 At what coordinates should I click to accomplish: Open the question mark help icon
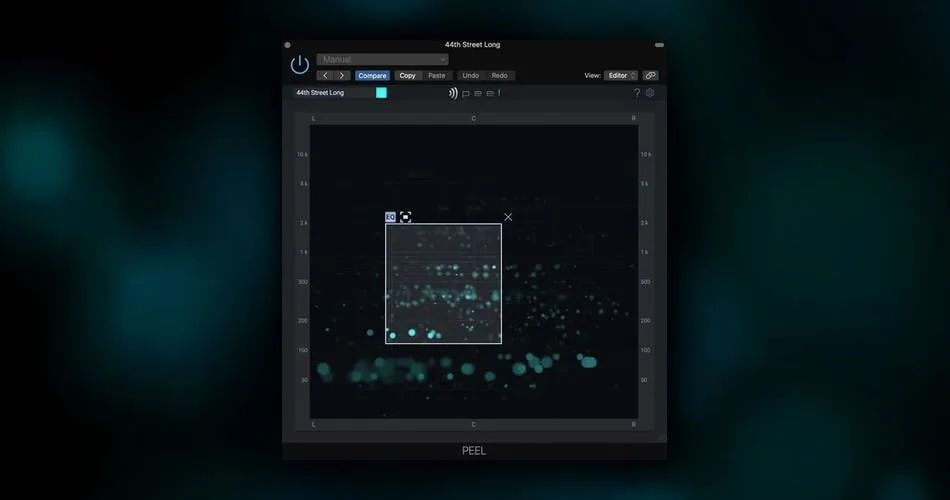(x=636, y=93)
